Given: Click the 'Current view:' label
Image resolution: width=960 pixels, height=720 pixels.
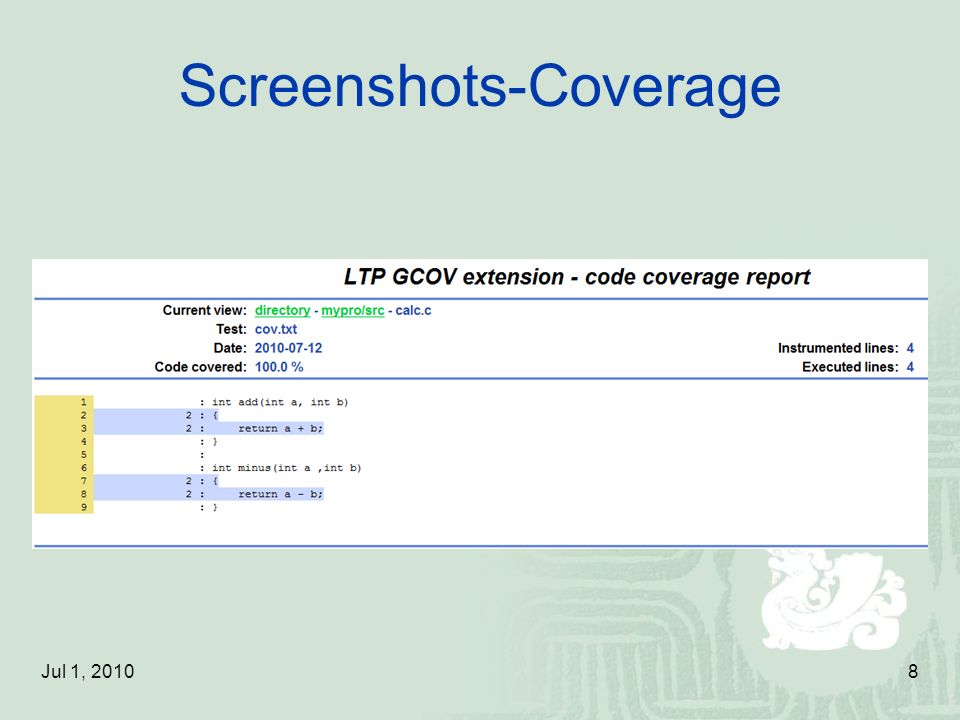Looking at the screenshot, I should pos(204,310).
